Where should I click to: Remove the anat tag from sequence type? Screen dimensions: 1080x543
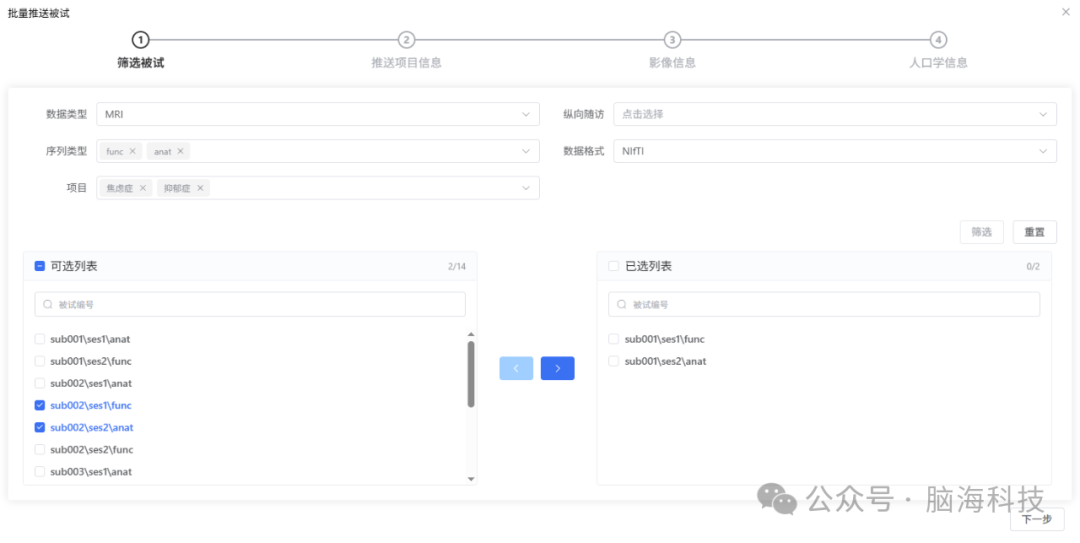click(180, 152)
